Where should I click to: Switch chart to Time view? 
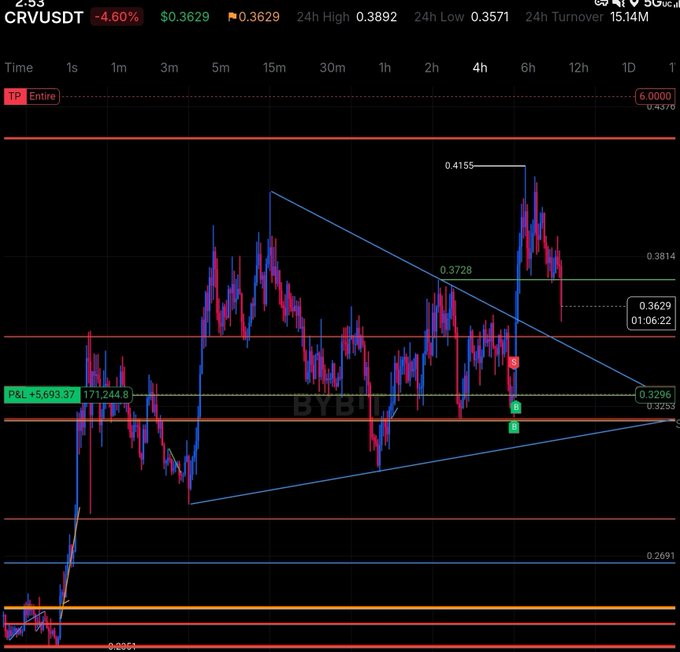click(x=19, y=68)
